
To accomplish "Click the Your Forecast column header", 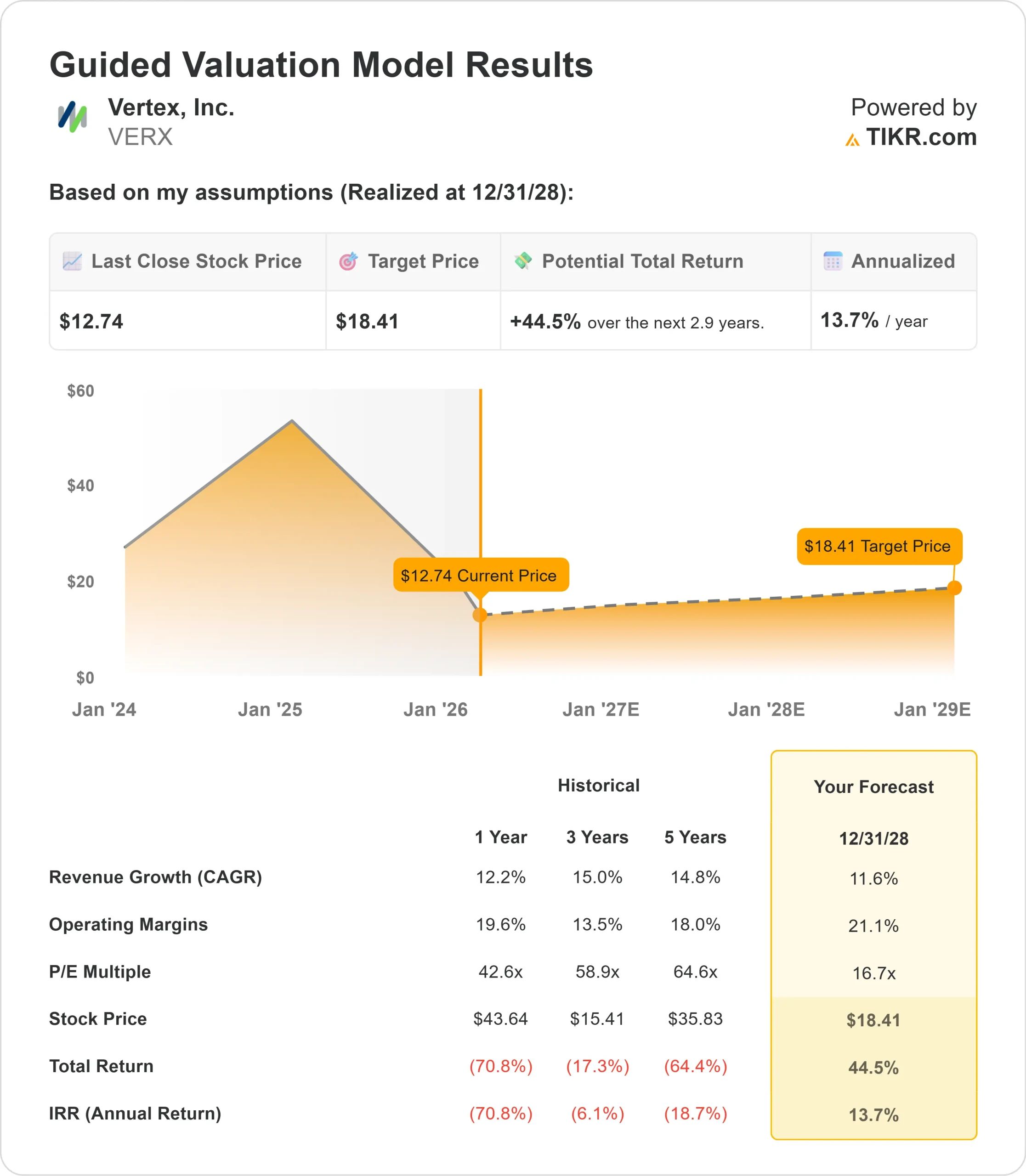I will tap(873, 786).
